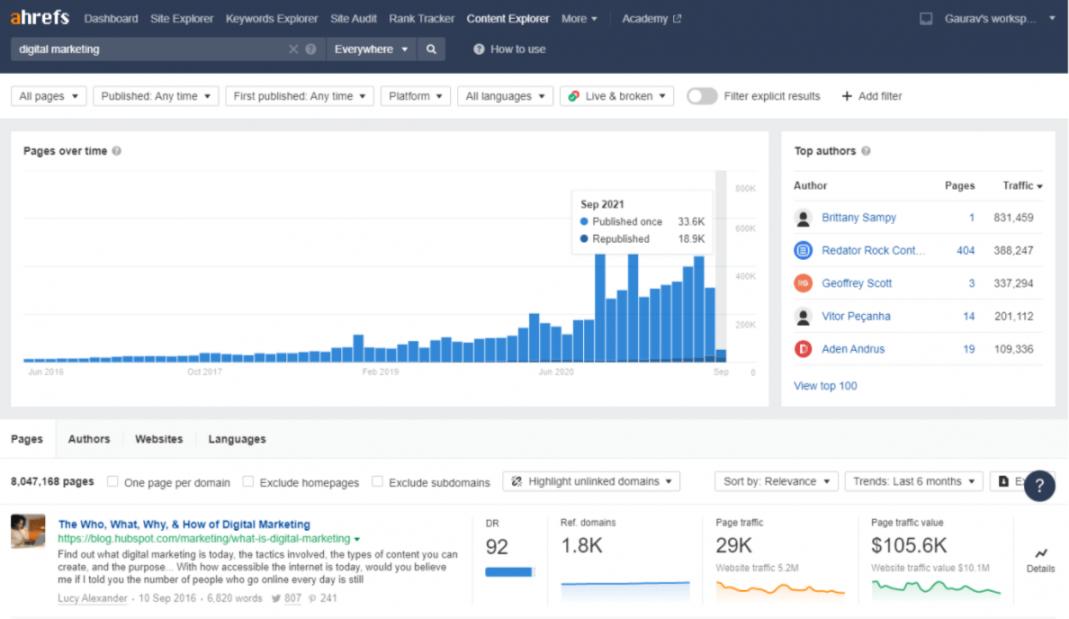1069x619 pixels.
Task: Open the Published: Any time dropdown
Action: [156, 96]
